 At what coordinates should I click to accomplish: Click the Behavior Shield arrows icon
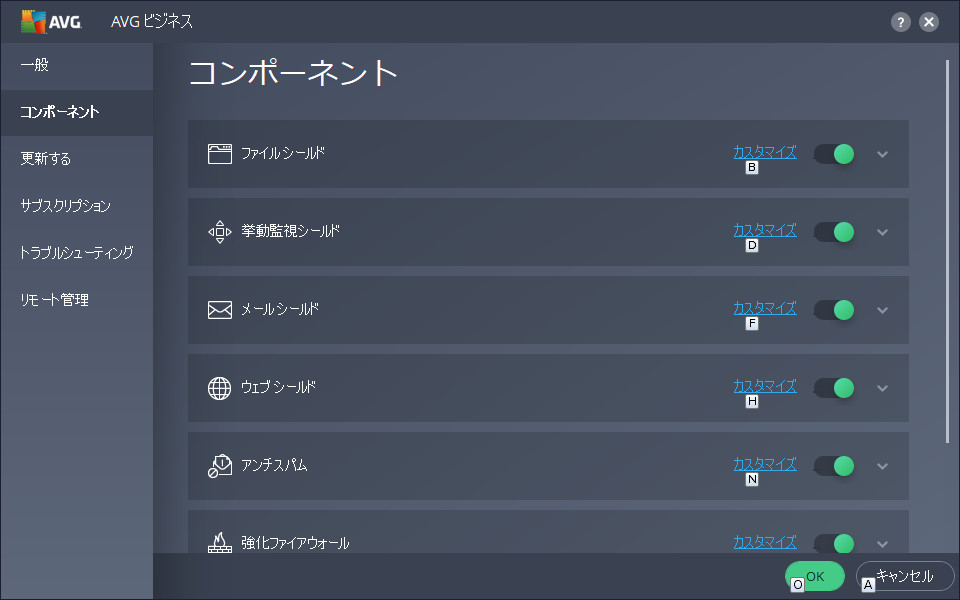(x=220, y=232)
